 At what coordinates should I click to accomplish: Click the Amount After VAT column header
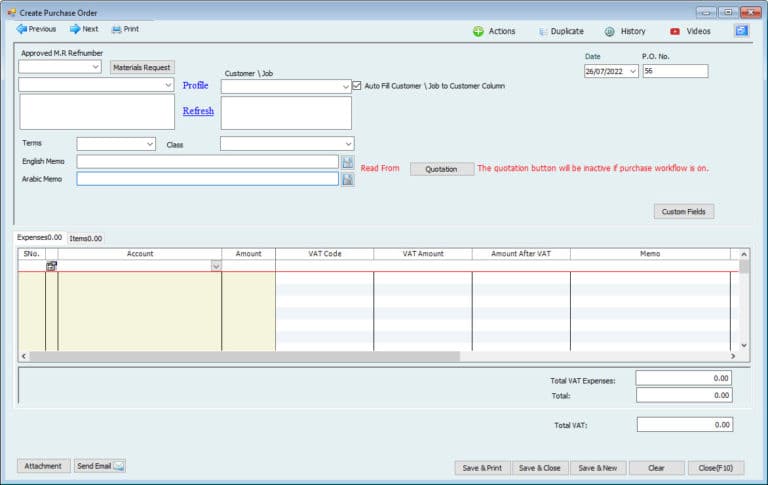pos(521,254)
